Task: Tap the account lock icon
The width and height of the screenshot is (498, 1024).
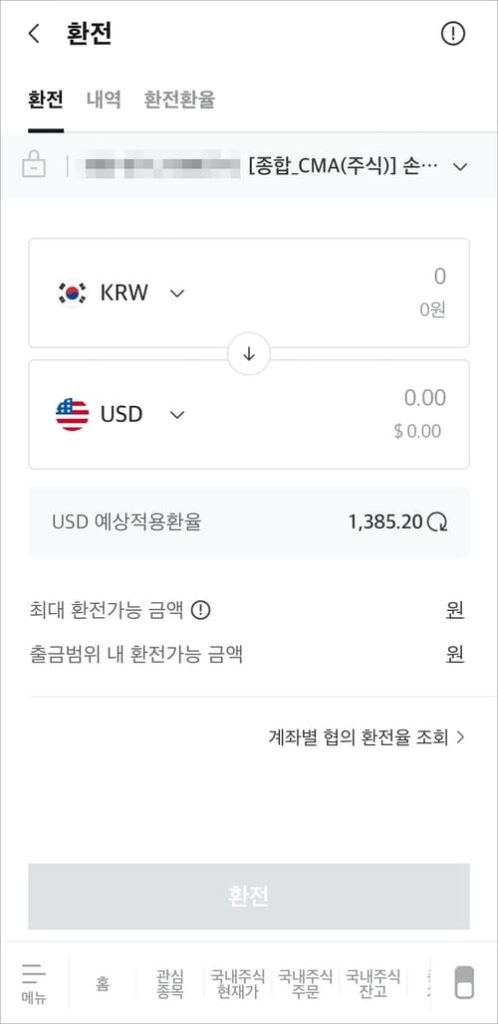Action: (34, 166)
